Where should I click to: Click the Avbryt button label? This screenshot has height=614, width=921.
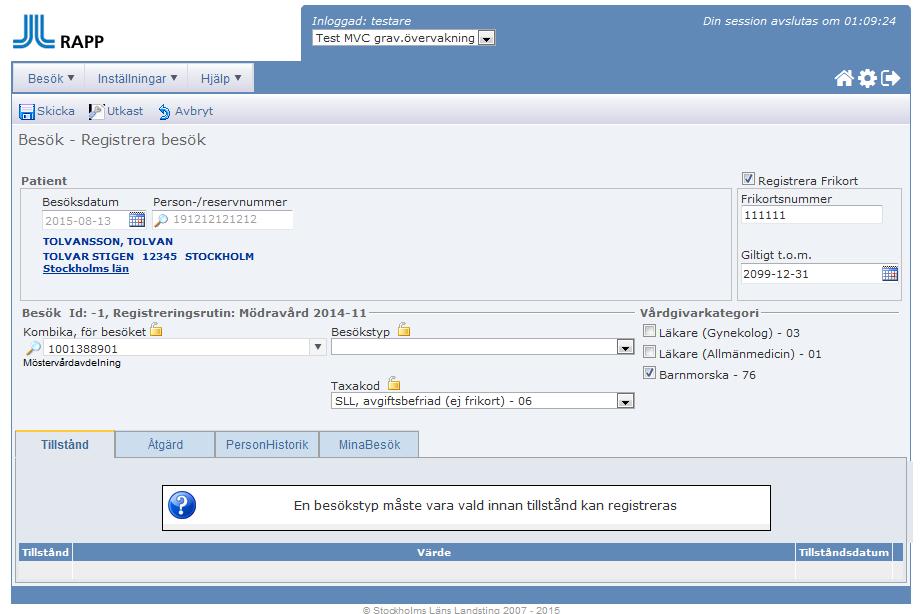(x=194, y=111)
